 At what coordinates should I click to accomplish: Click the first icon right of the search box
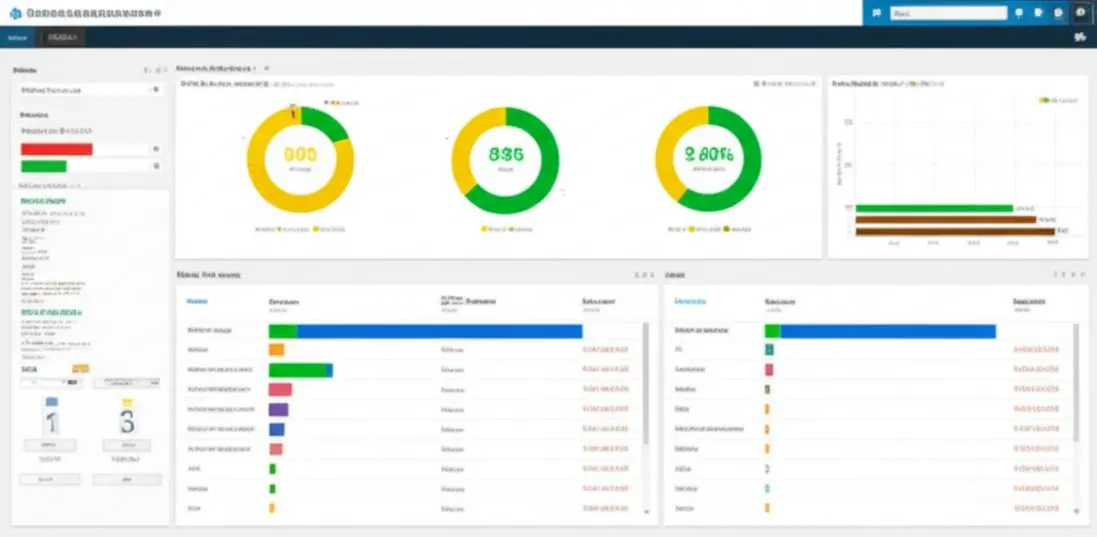(x=1019, y=13)
